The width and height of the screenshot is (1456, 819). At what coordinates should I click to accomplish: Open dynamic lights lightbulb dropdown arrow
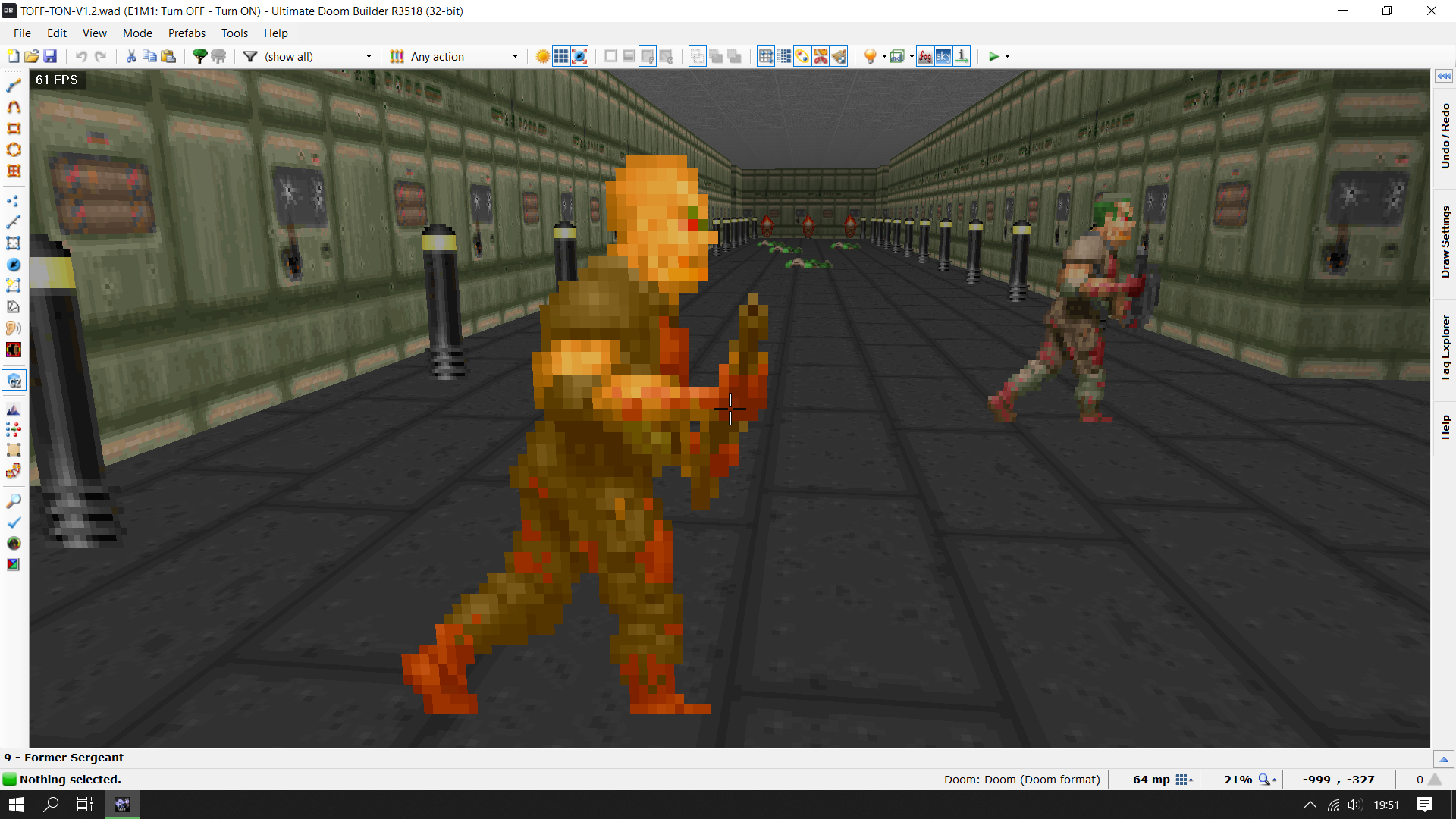click(x=884, y=57)
